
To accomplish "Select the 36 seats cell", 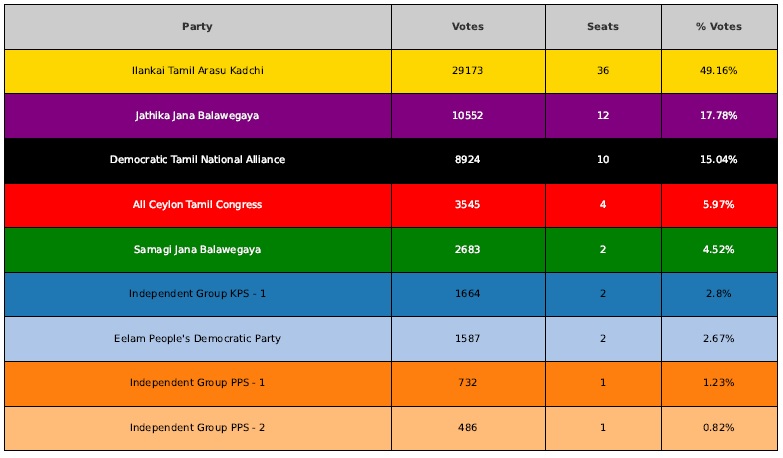I will (603, 71).
